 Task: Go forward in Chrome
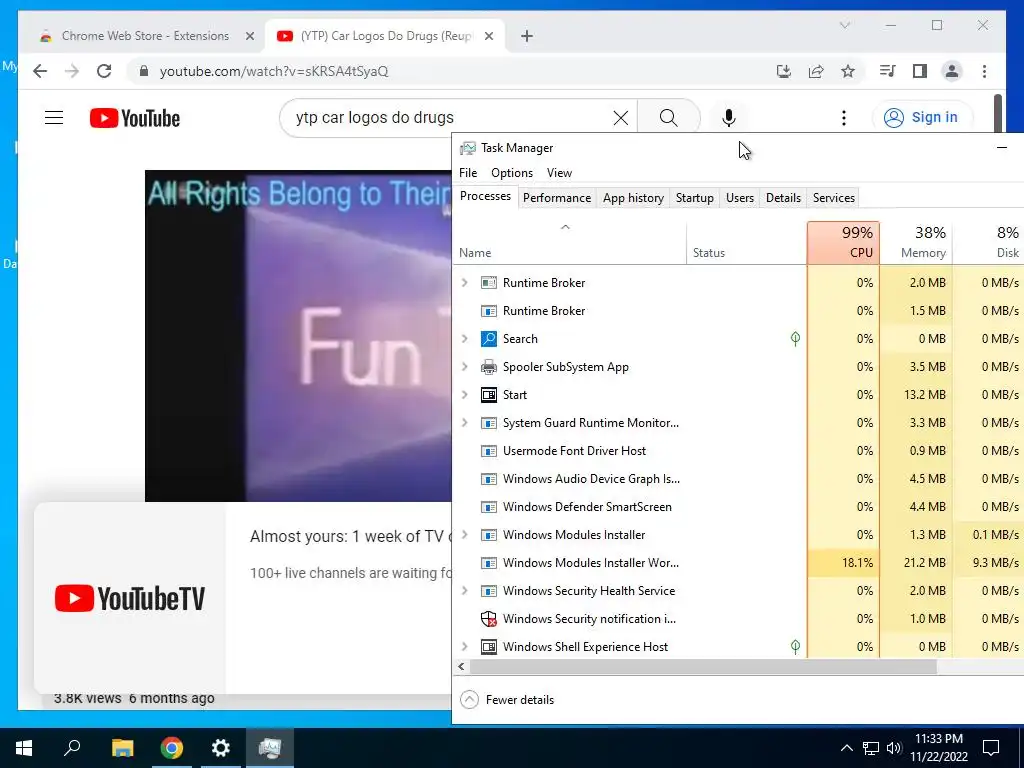tap(72, 71)
